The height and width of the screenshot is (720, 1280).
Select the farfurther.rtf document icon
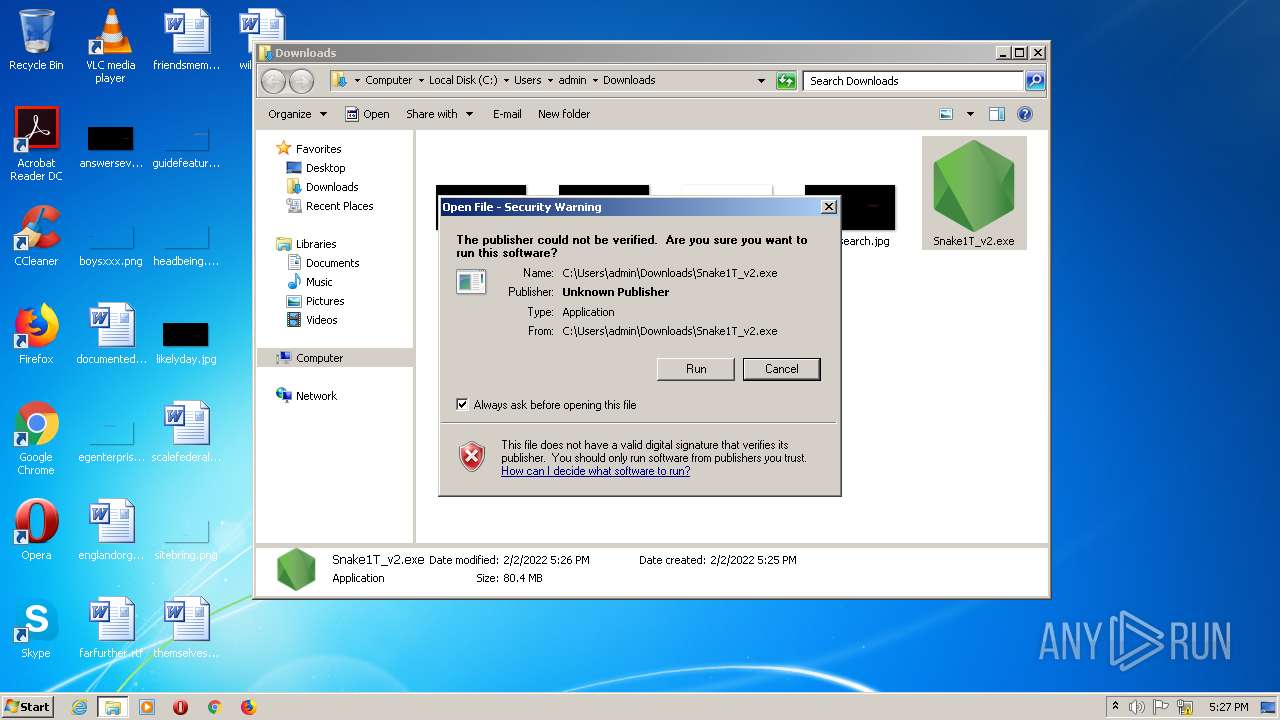(x=110, y=628)
